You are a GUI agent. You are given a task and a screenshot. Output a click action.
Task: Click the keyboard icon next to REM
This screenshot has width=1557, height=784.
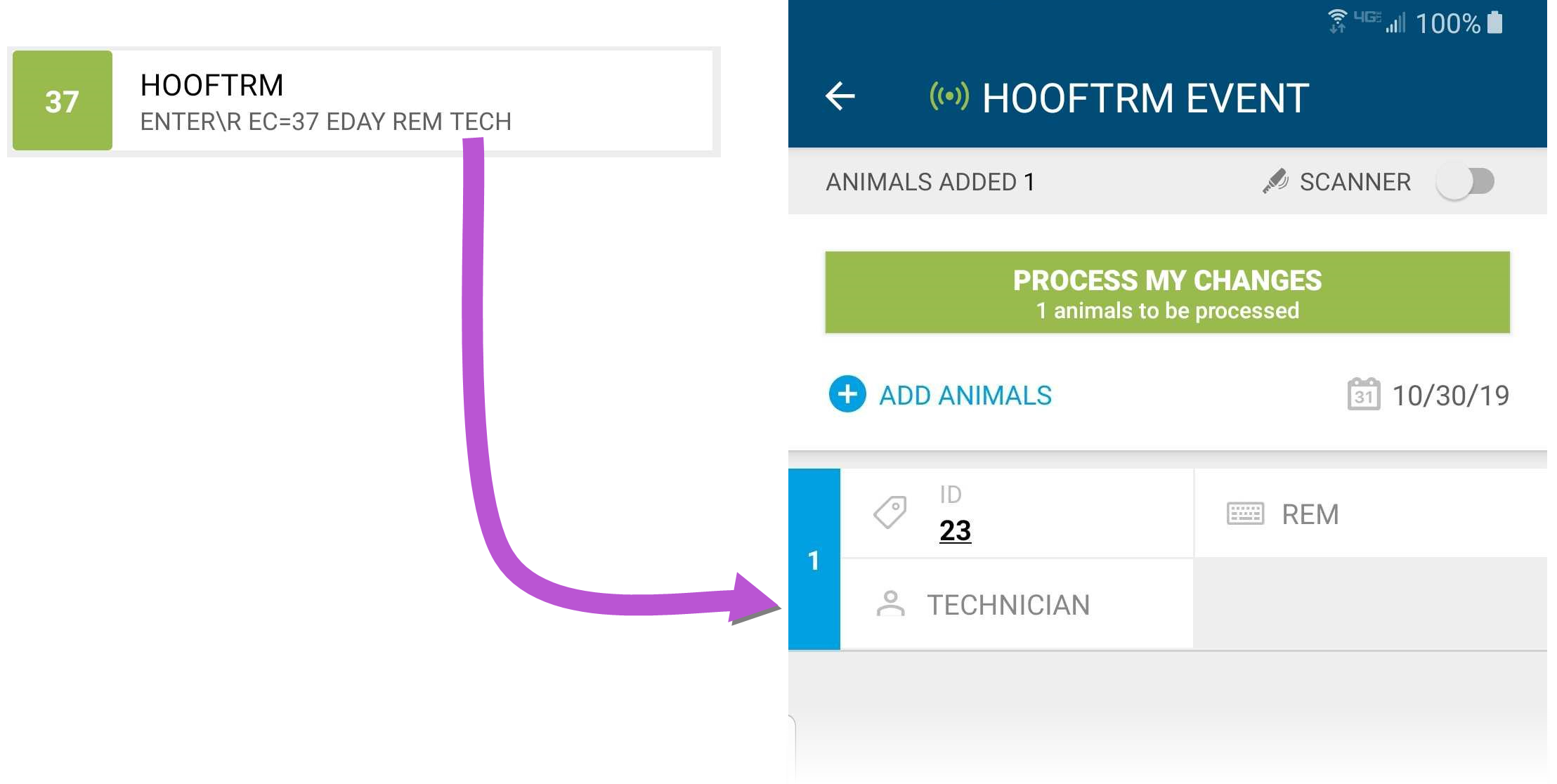1245,514
